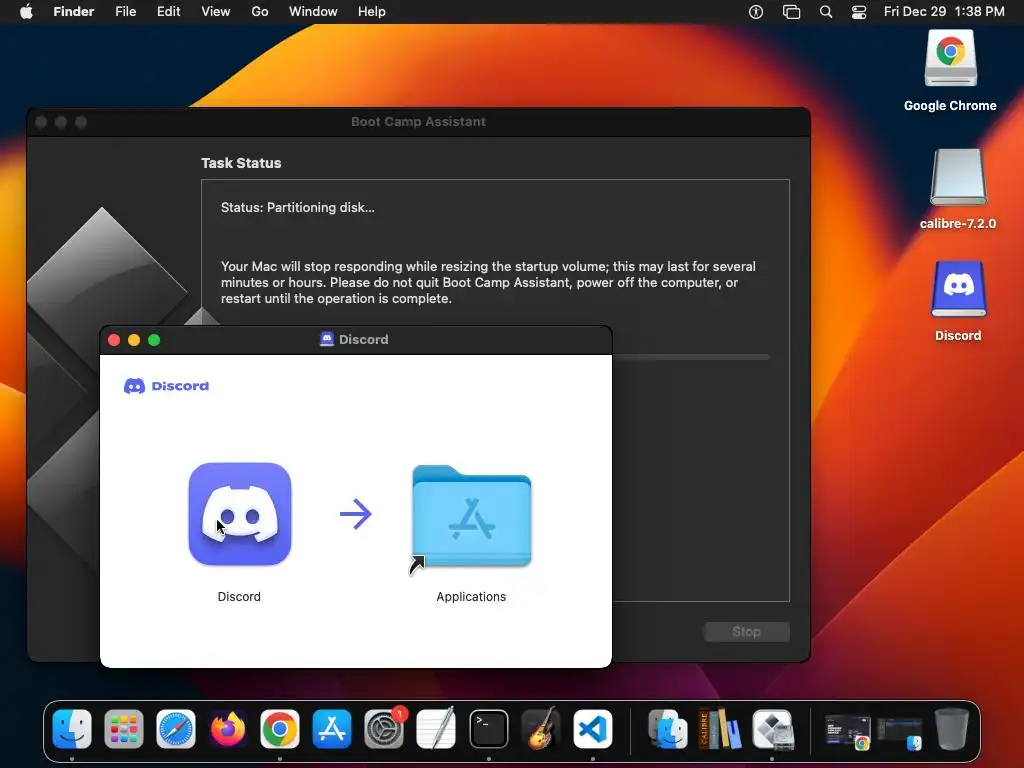
Task: Open the Window menu
Action: pyautogui.click(x=313, y=12)
